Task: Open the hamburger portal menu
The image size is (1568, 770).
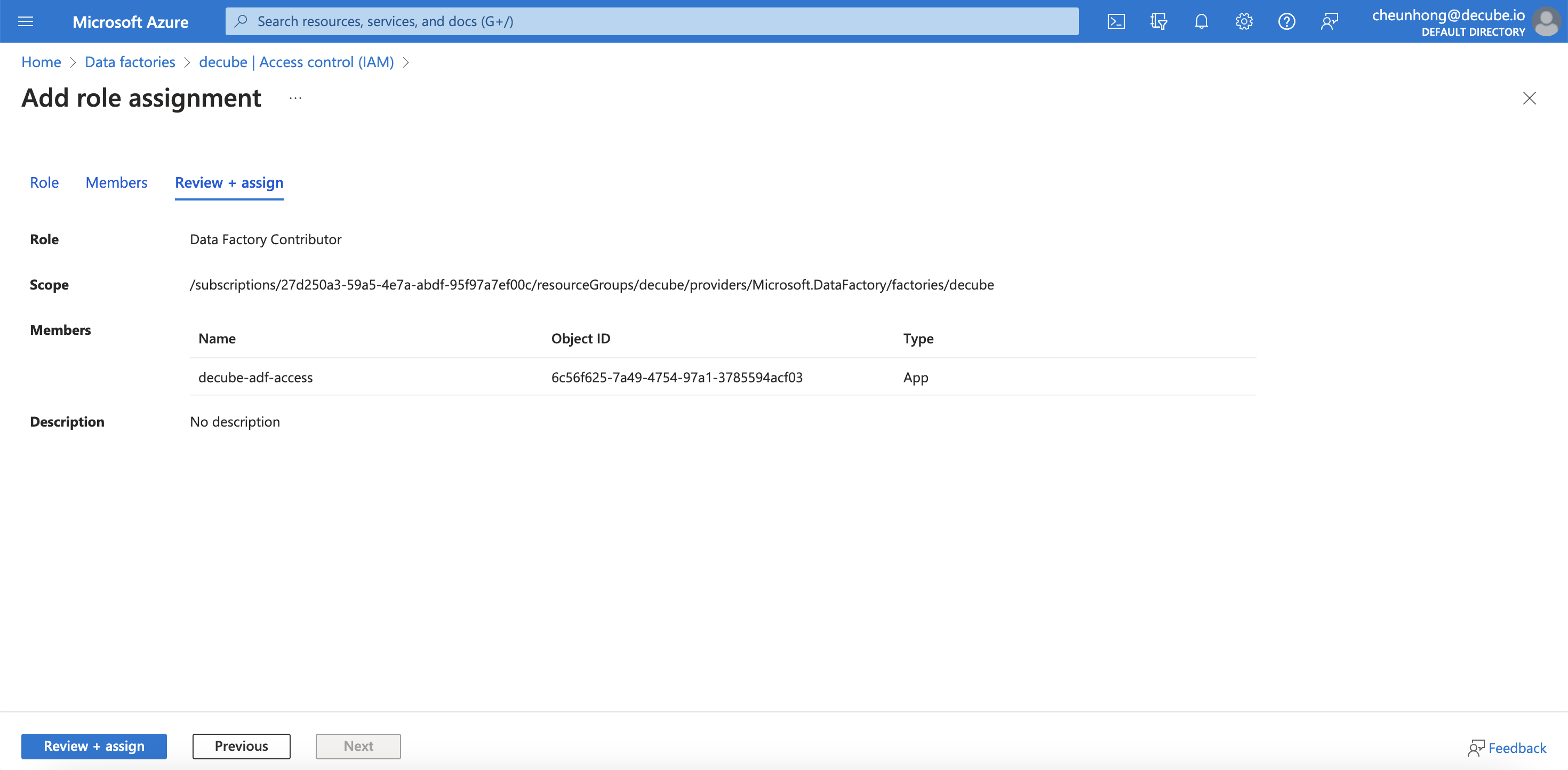Action: point(26,22)
